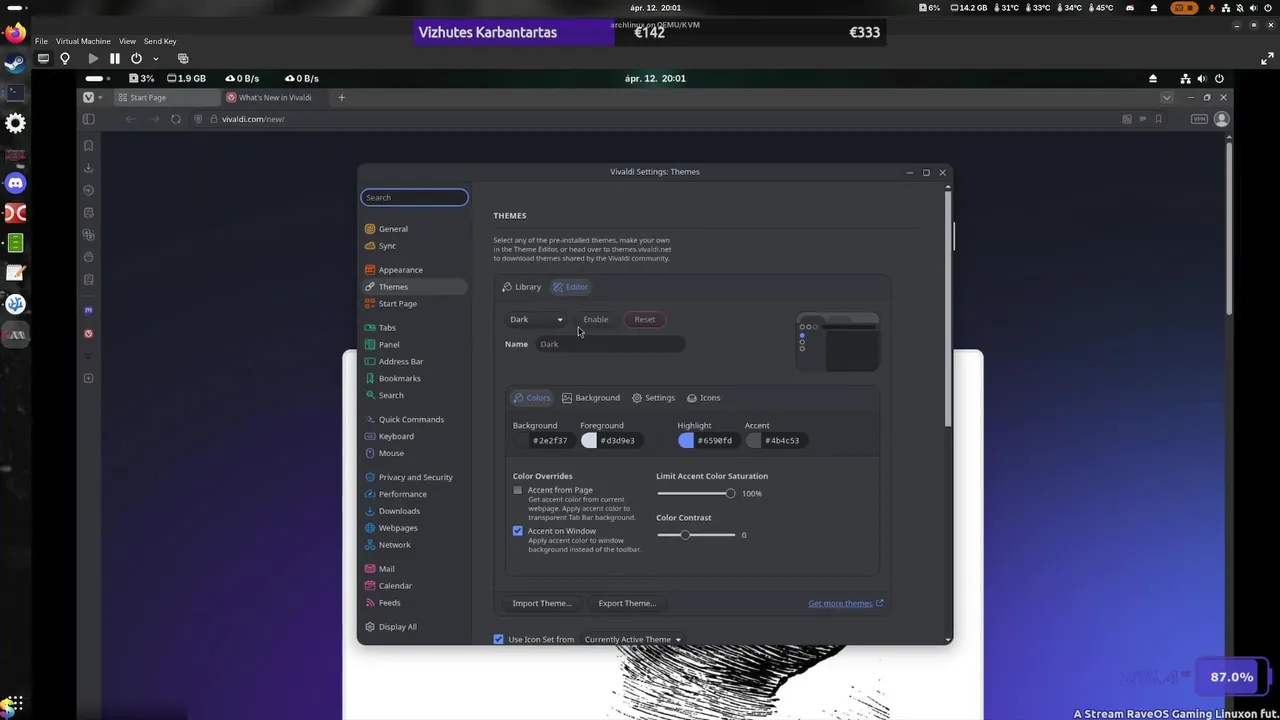Open the Foreground color swatch
The image size is (1280, 720).
pyautogui.click(x=589, y=440)
